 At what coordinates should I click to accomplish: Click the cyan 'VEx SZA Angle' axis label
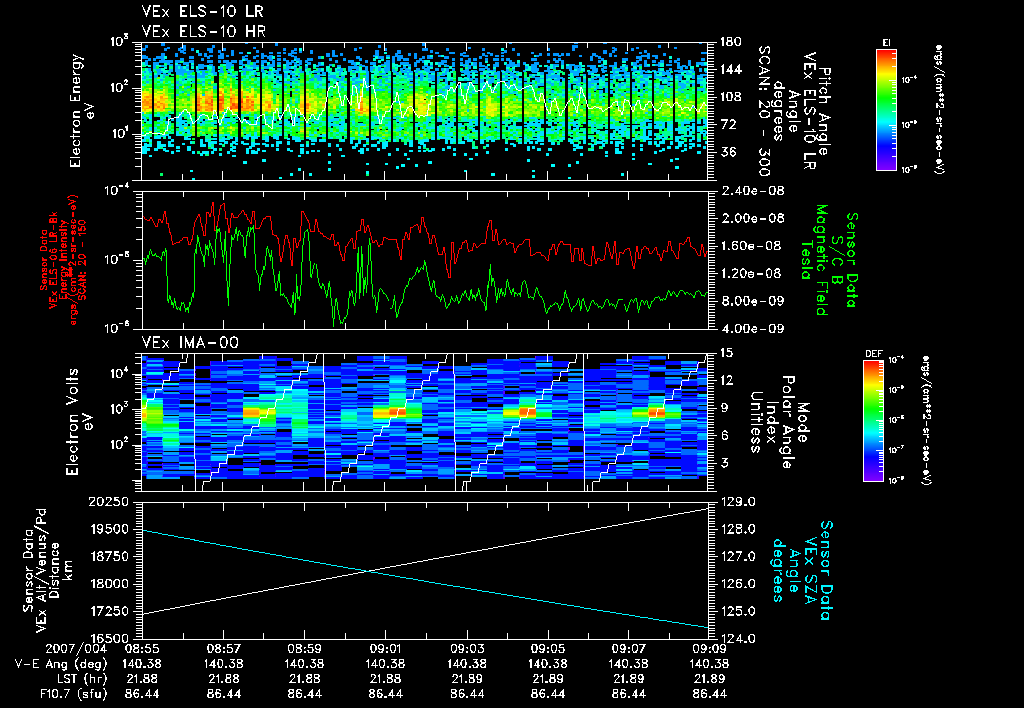pos(803,570)
